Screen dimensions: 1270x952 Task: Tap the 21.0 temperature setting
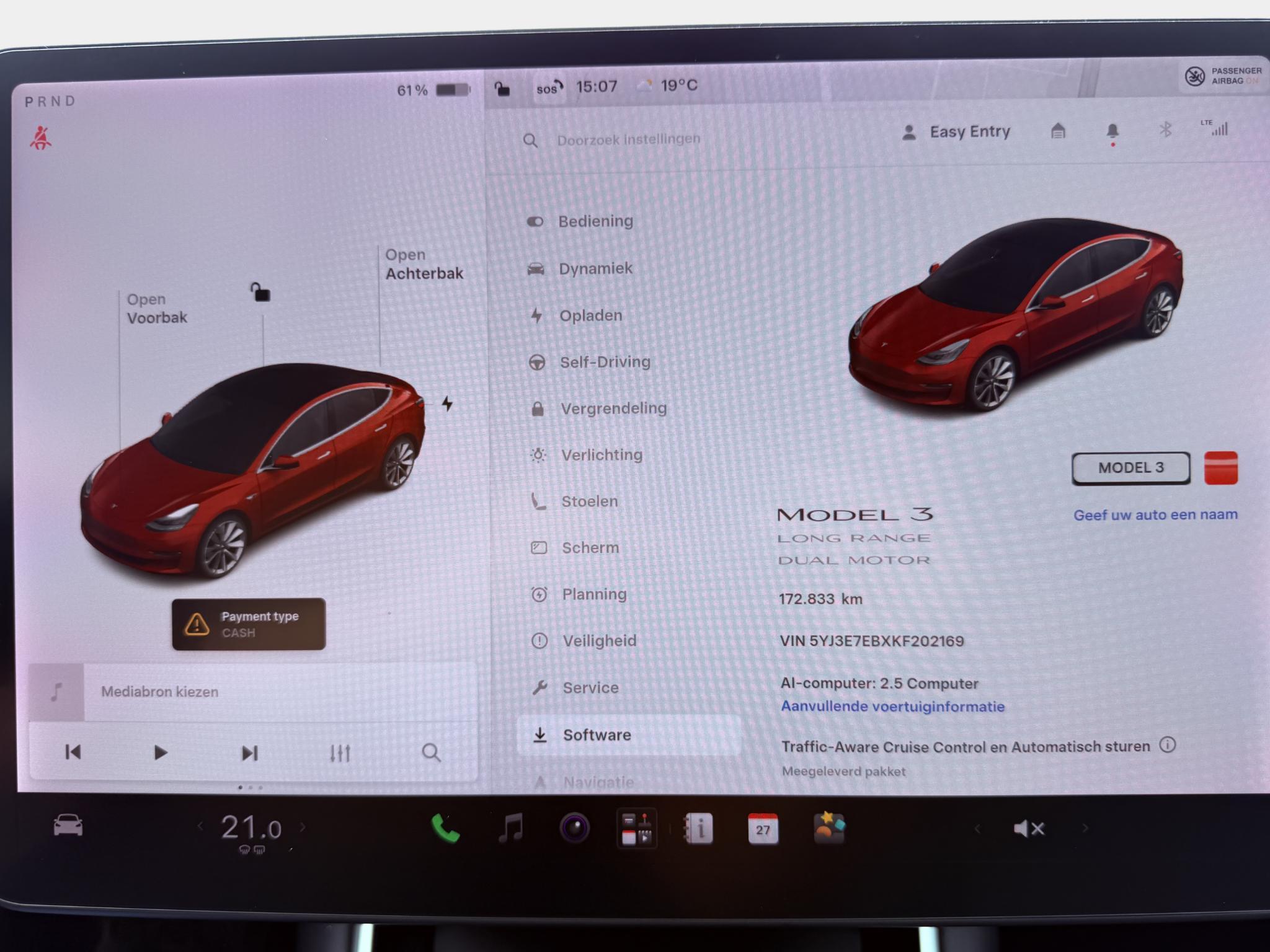tap(251, 828)
